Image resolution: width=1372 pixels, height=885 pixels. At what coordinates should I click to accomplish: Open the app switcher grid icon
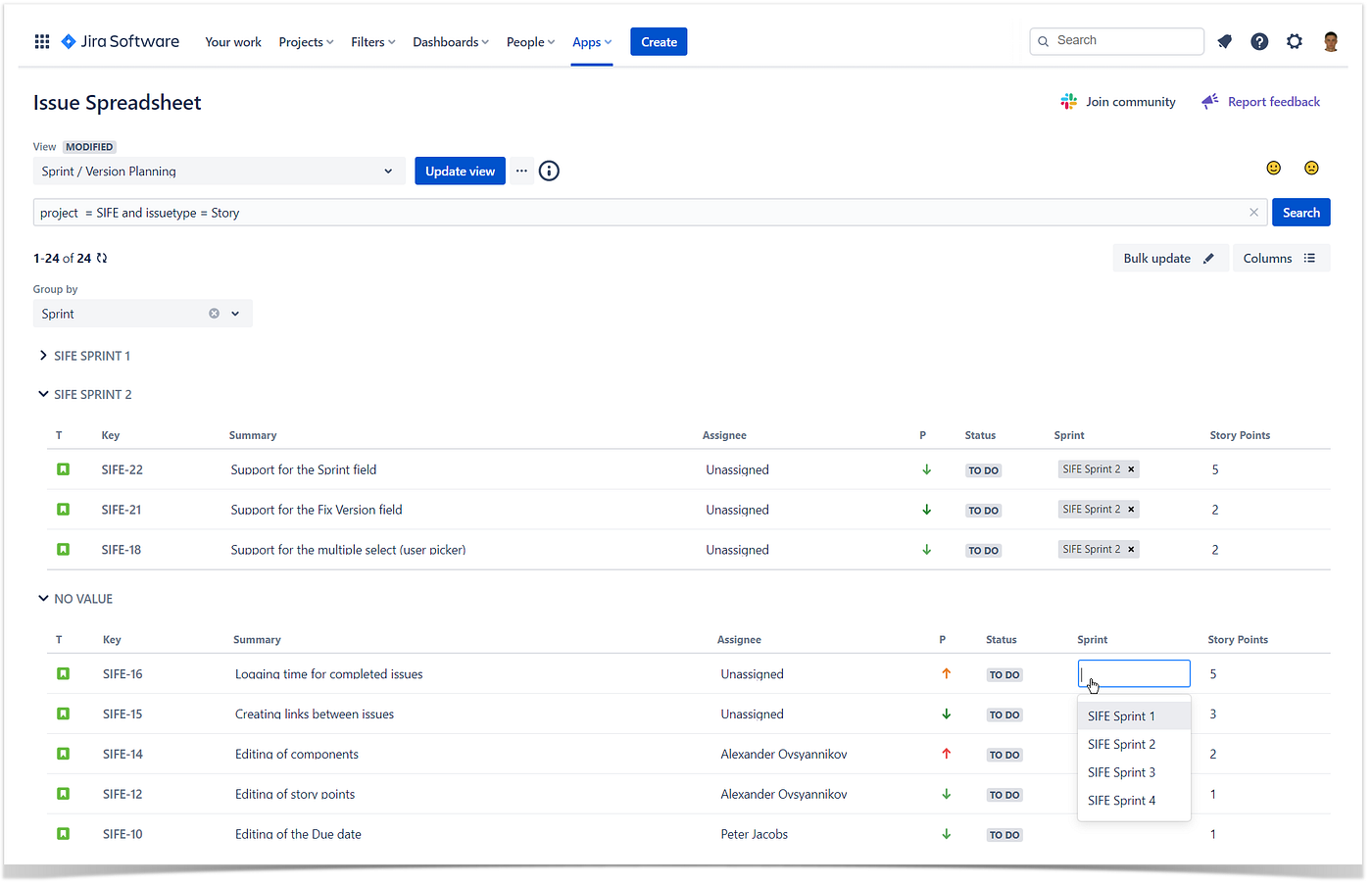pyautogui.click(x=42, y=41)
